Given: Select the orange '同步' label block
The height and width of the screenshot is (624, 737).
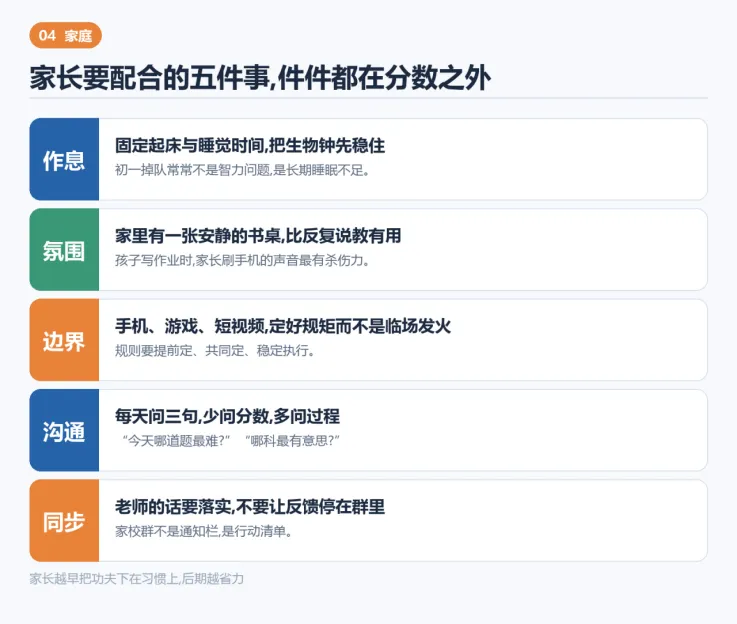Looking at the screenshot, I should tap(64, 521).
